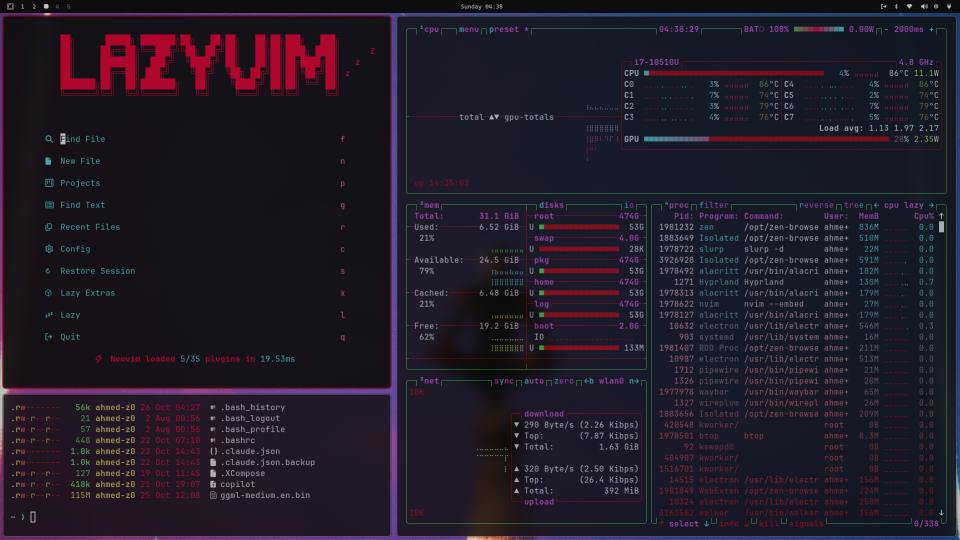Toggle reverse sorting in proc box

(x=815, y=205)
